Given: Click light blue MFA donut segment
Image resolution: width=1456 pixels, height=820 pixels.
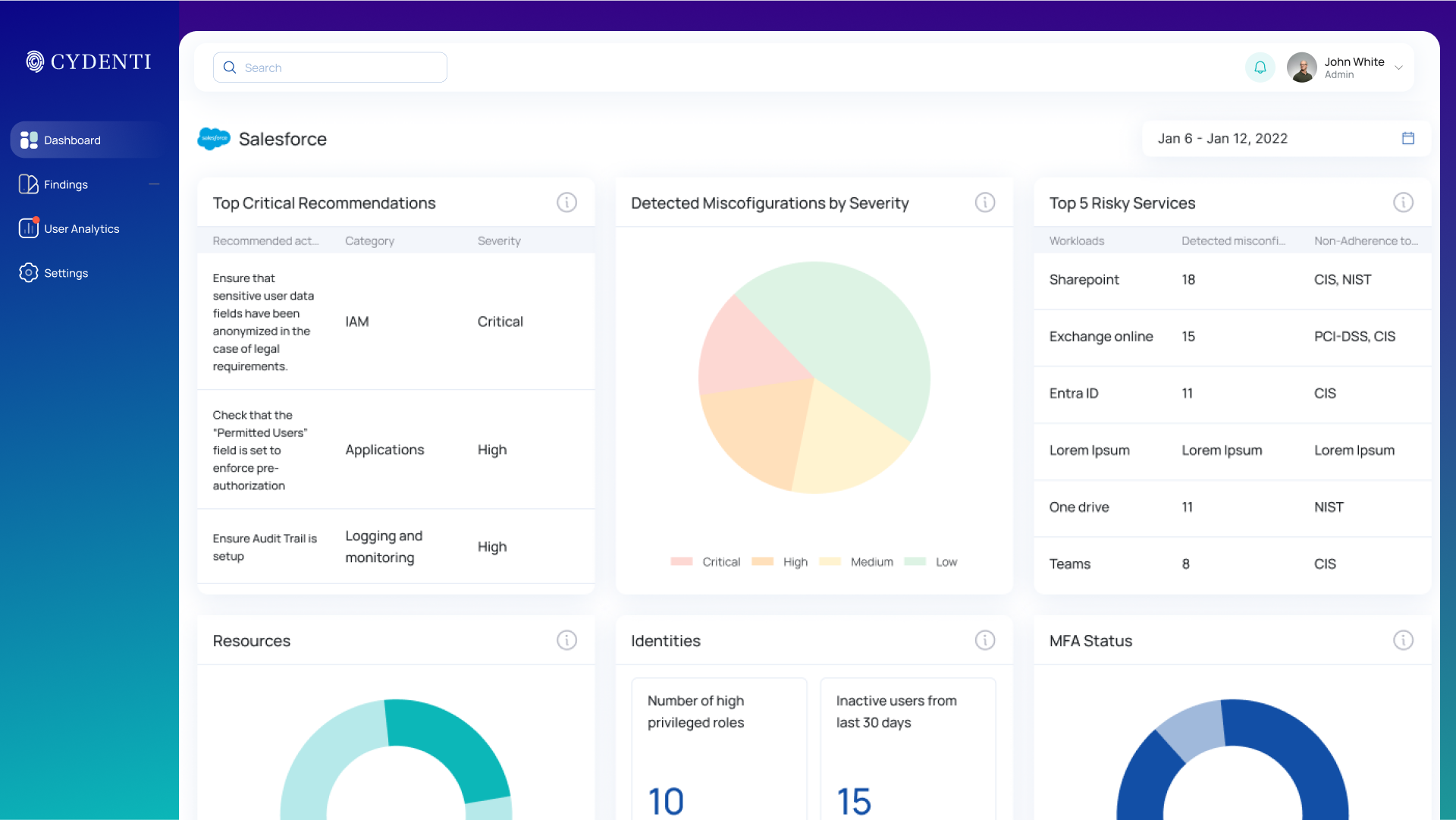Looking at the screenshot, I should click(1194, 730).
